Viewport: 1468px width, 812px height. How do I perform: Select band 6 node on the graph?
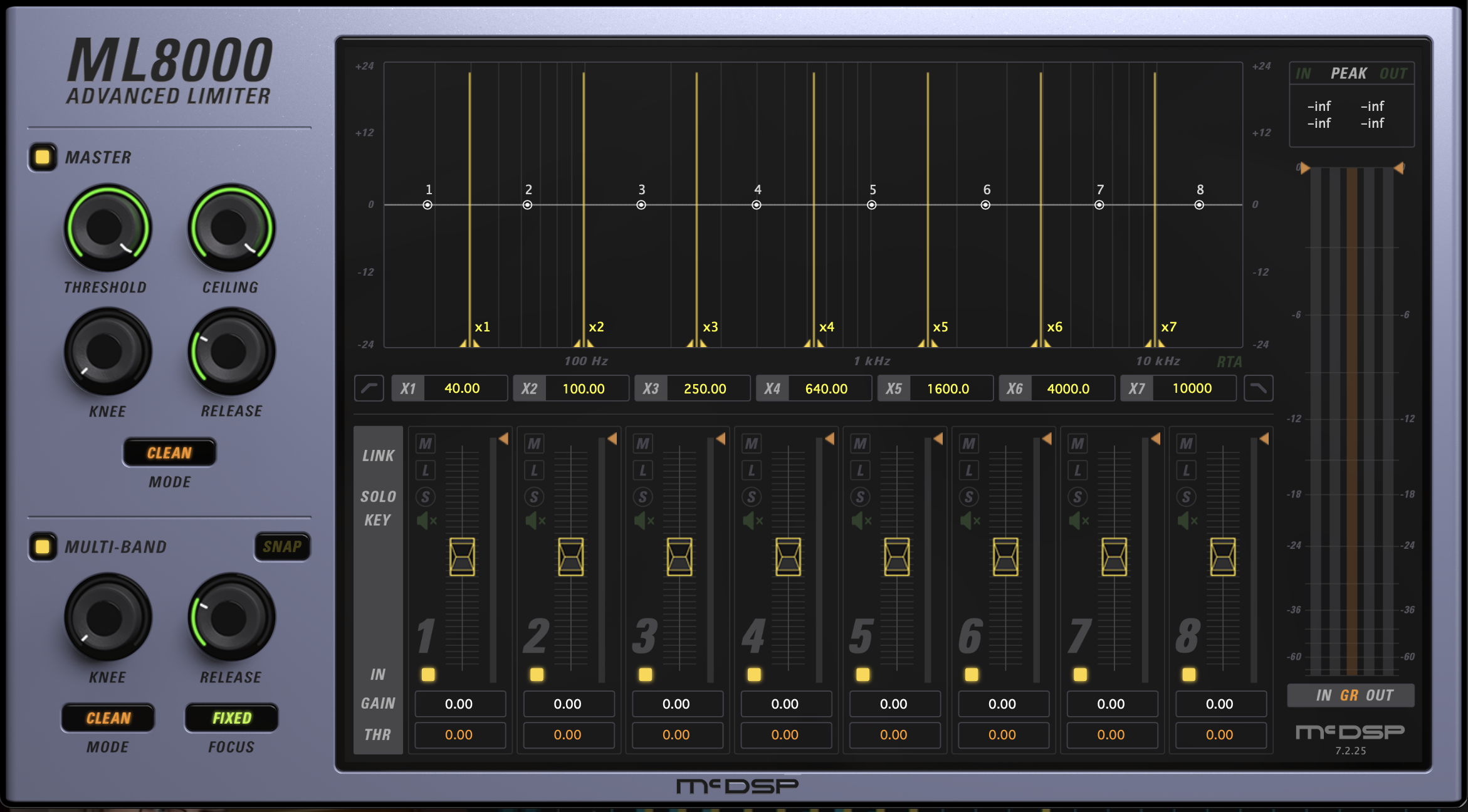pos(985,205)
